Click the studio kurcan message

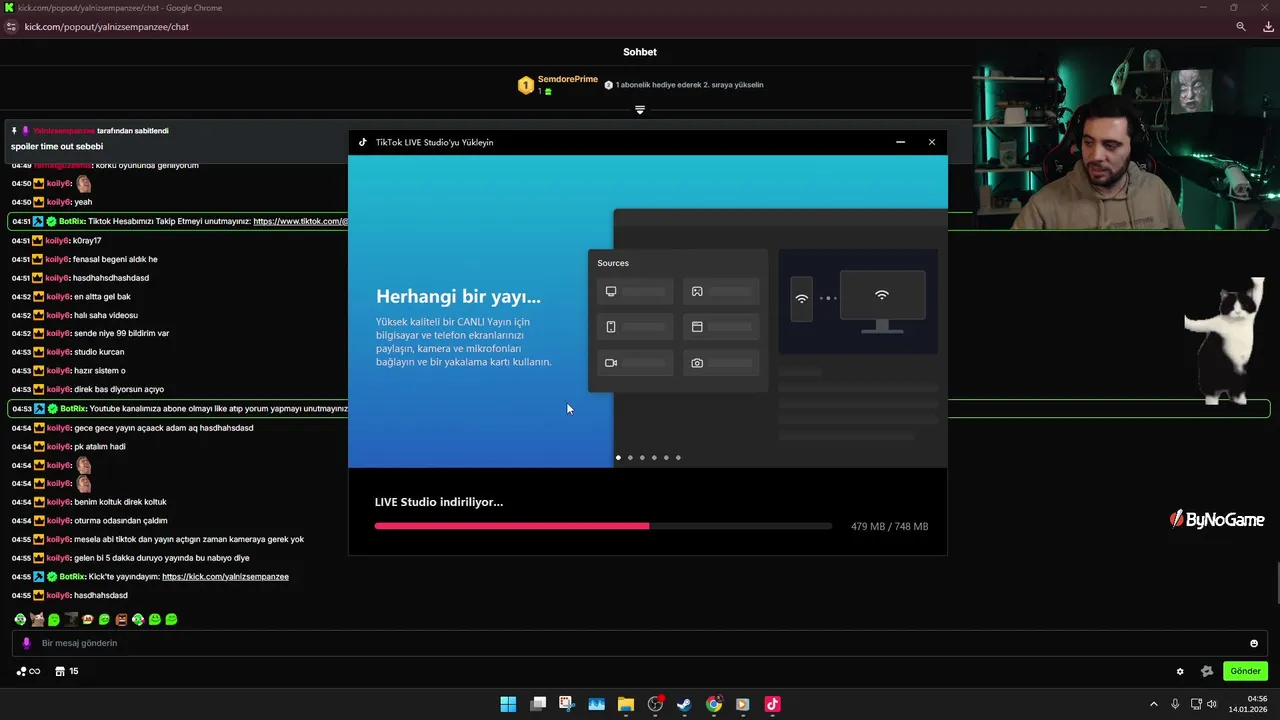coord(99,352)
